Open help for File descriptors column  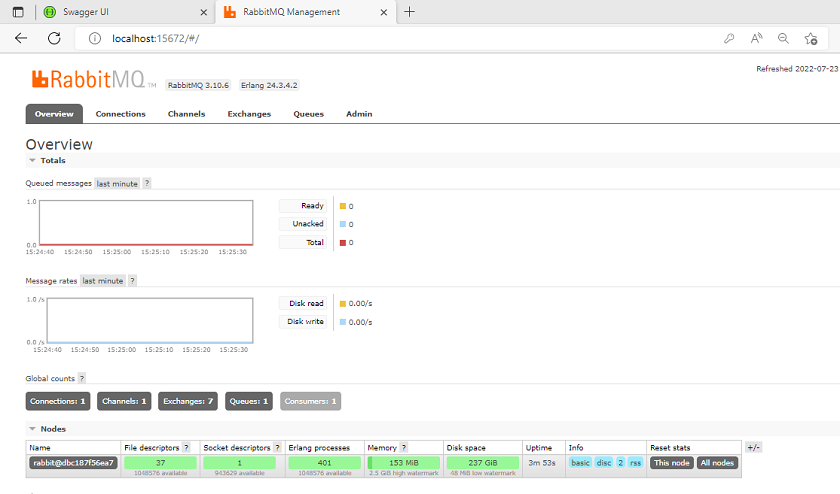[x=186, y=447]
